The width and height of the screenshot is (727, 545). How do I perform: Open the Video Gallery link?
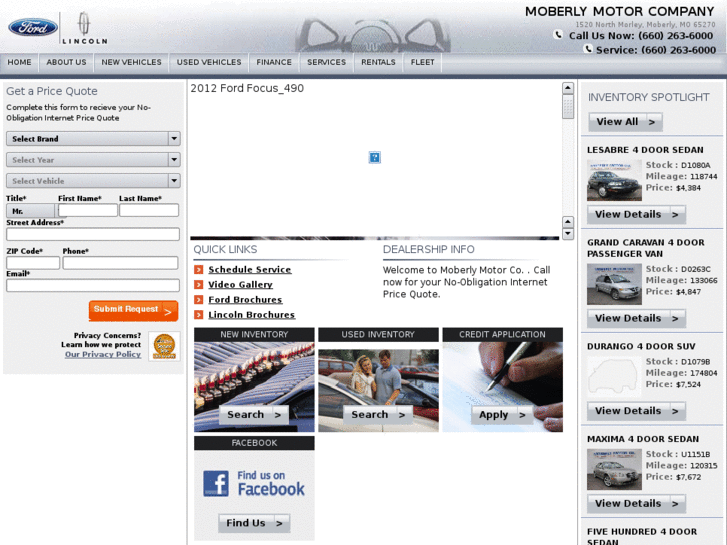pos(240,284)
